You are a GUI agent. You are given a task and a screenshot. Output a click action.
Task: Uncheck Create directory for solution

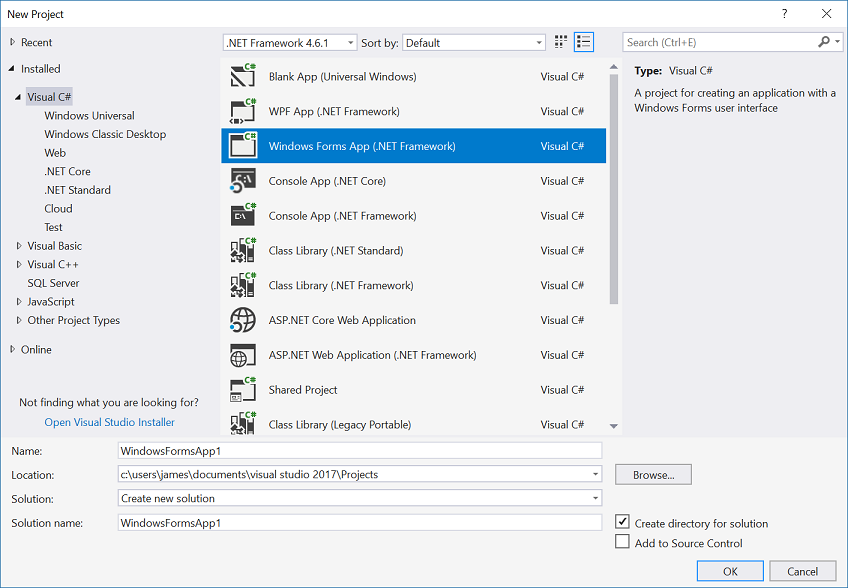point(622,522)
